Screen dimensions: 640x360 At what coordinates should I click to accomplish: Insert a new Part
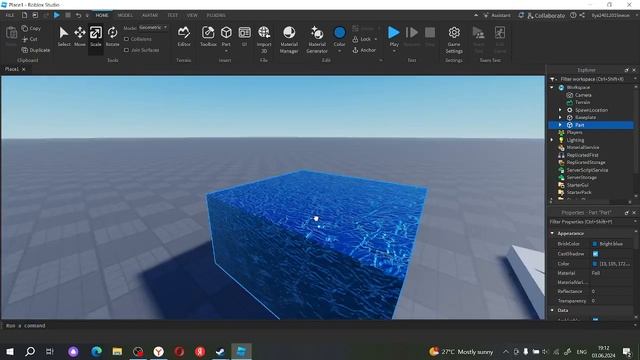[x=226, y=36]
